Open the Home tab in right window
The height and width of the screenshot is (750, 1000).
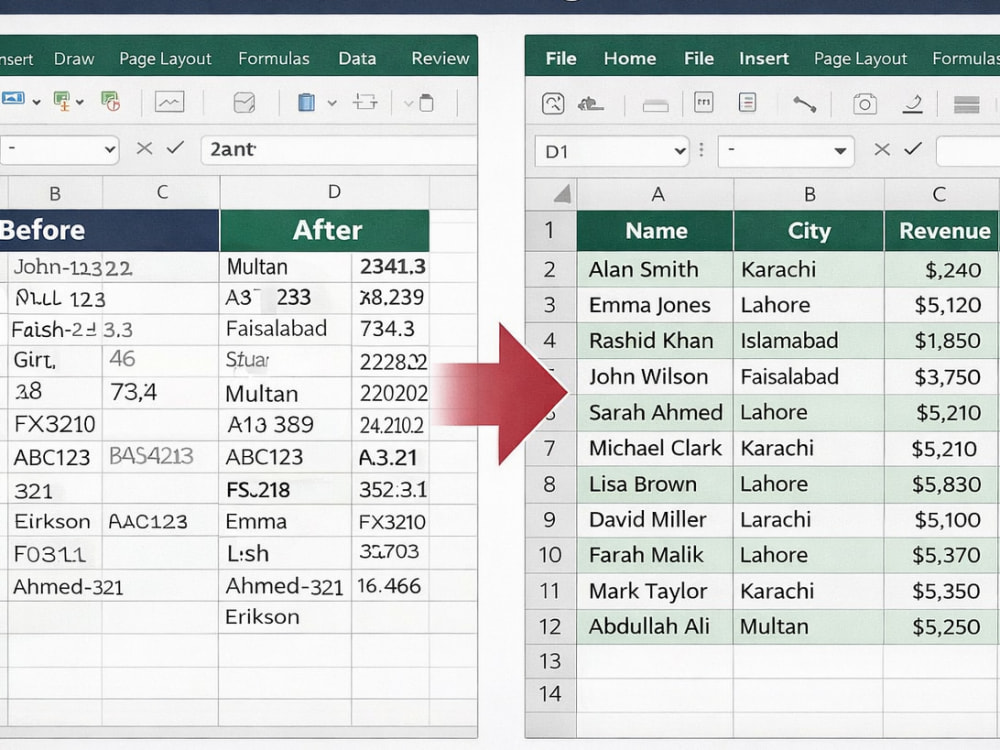tap(630, 59)
